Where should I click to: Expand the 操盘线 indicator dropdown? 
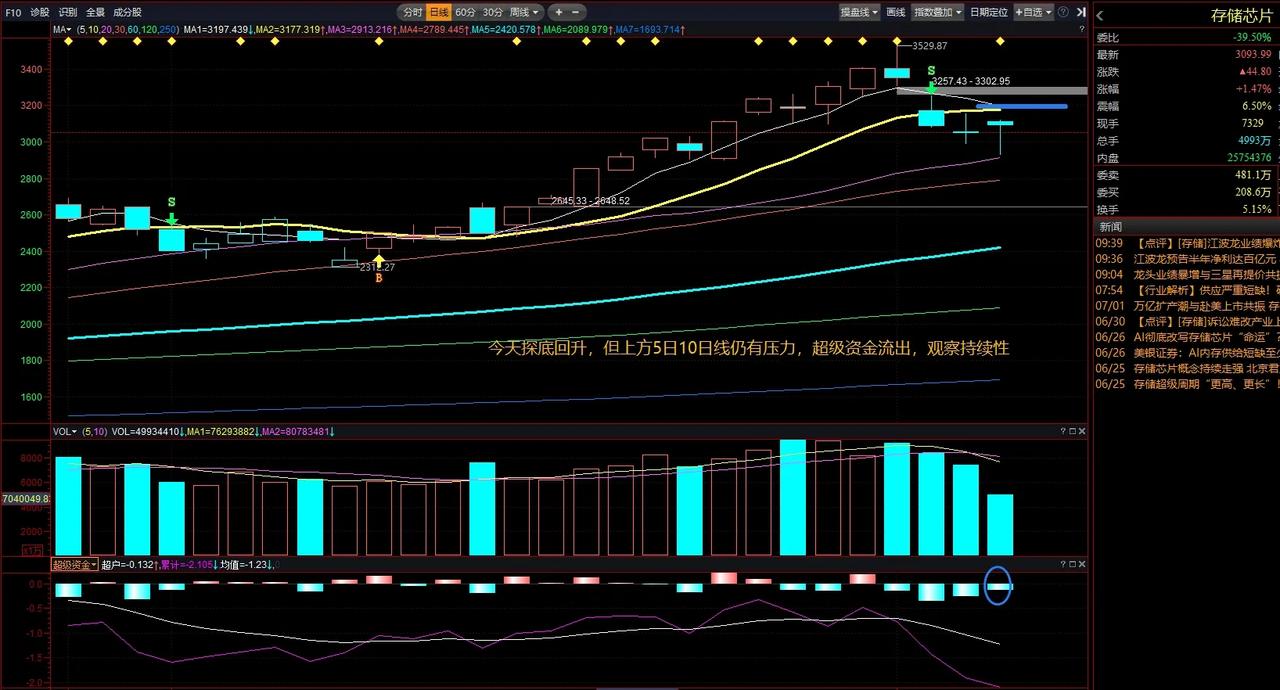[x=859, y=12]
